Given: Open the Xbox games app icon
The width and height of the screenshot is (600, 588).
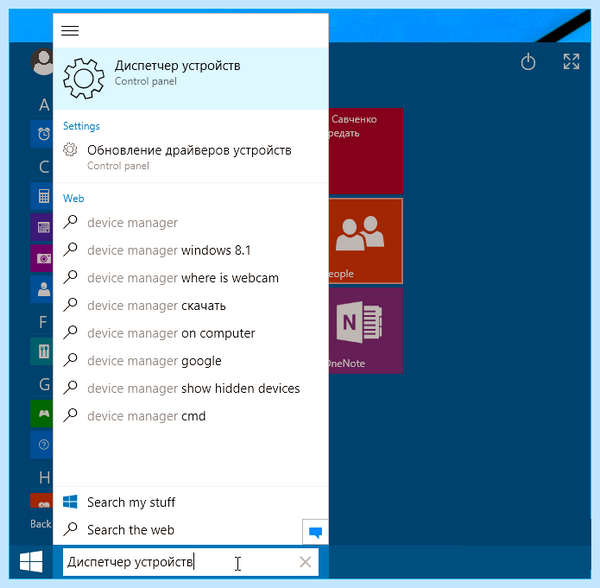Looking at the screenshot, I should tap(42, 414).
